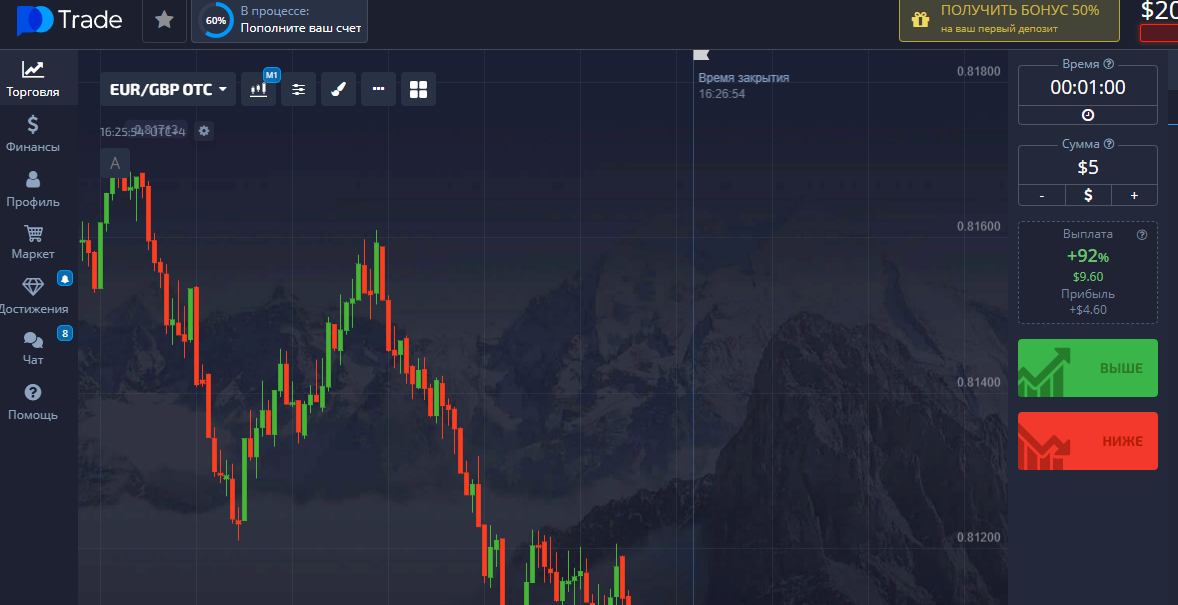1178x605 pixels.
Task: Open the indicators sliders panel
Action: click(298, 89)
